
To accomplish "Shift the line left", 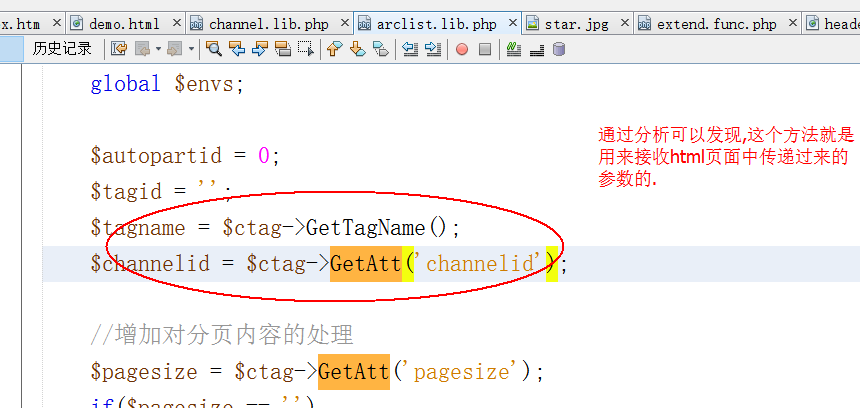I will [410, 48].
